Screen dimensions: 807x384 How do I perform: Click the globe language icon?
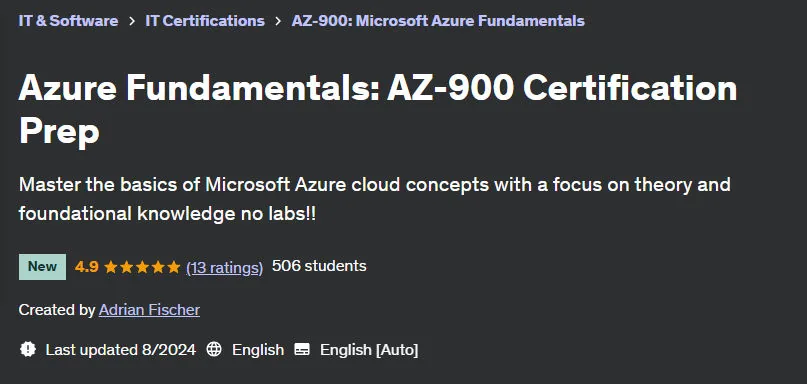214,350
